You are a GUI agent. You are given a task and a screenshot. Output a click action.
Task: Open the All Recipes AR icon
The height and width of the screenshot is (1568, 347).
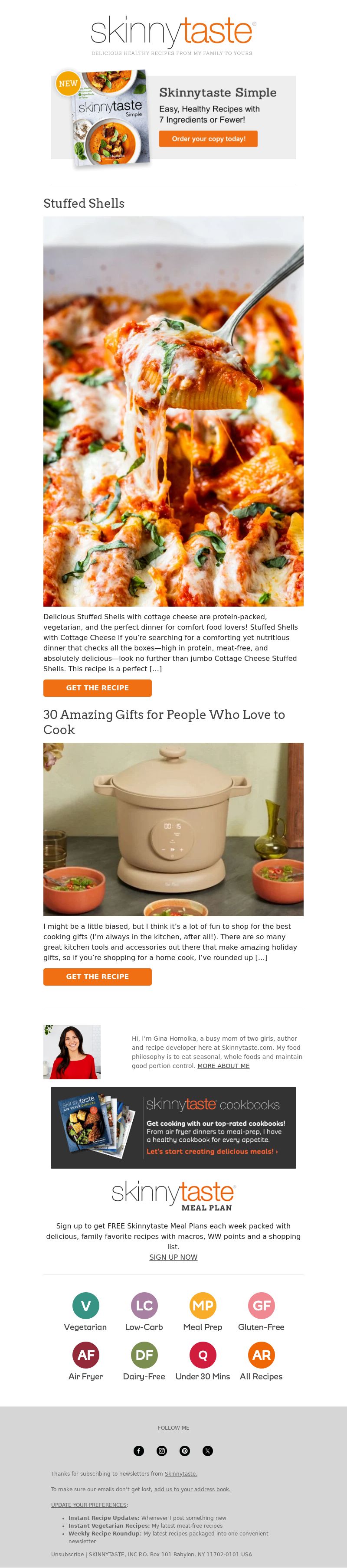(x=261, y=1354)
